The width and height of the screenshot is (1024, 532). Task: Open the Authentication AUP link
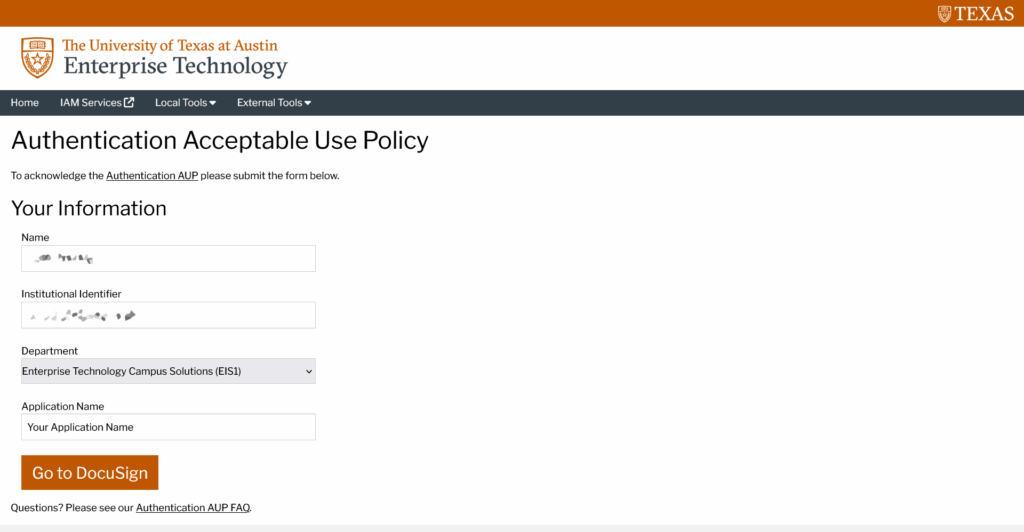point(152,176)
